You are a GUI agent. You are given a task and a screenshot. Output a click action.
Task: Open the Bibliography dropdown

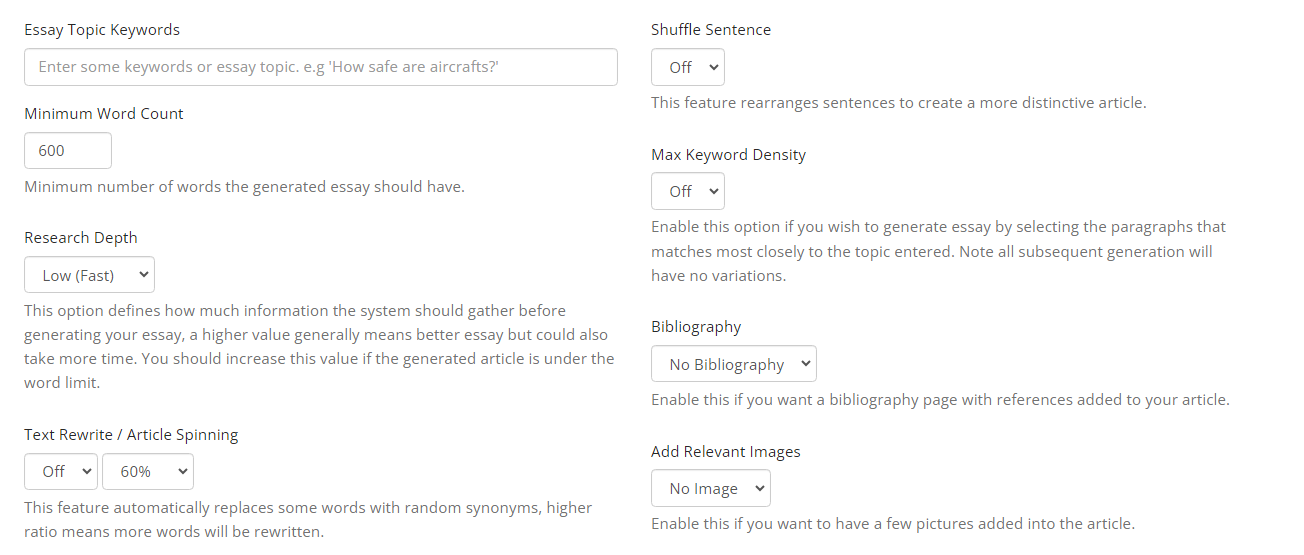(734, 365)
